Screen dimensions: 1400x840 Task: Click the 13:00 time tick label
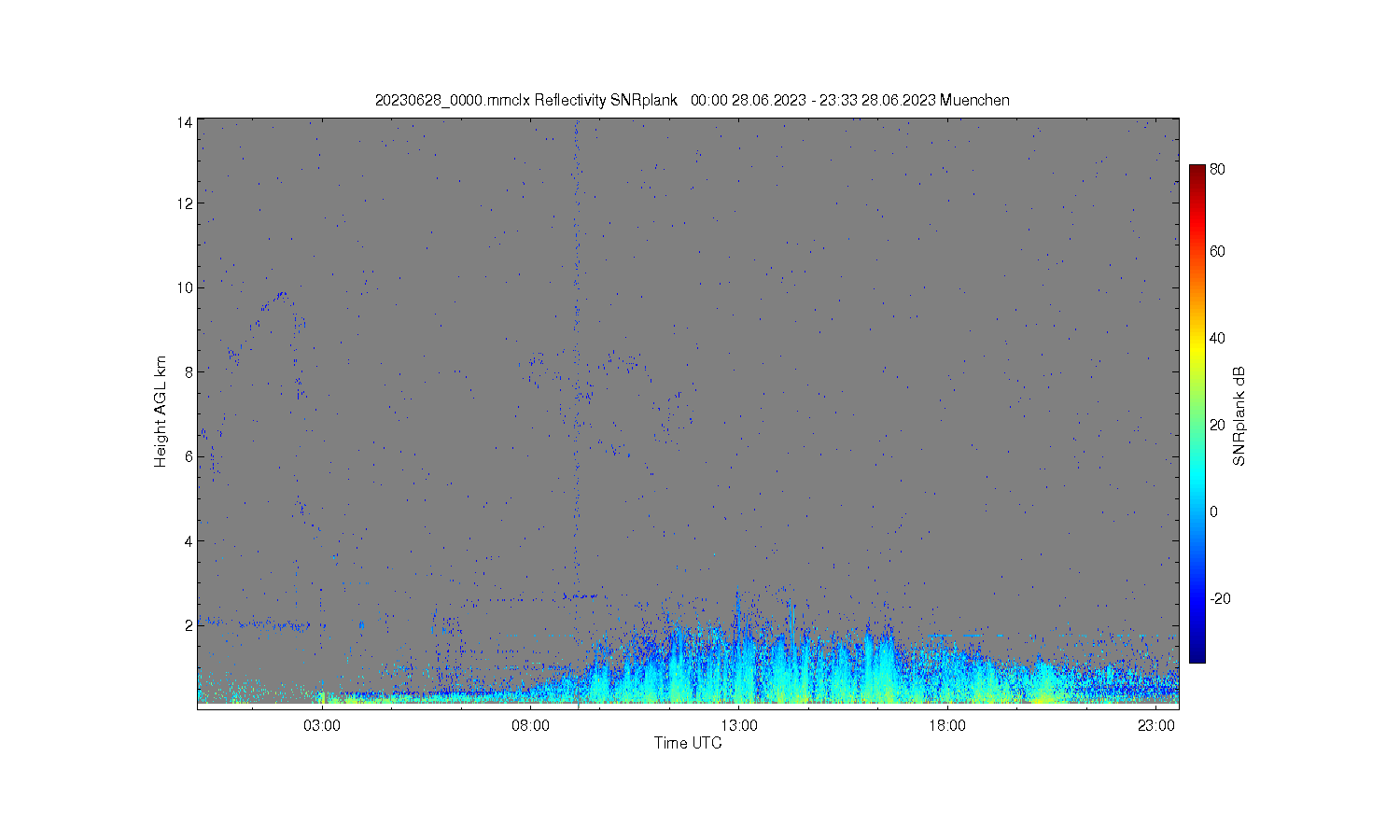739,726
